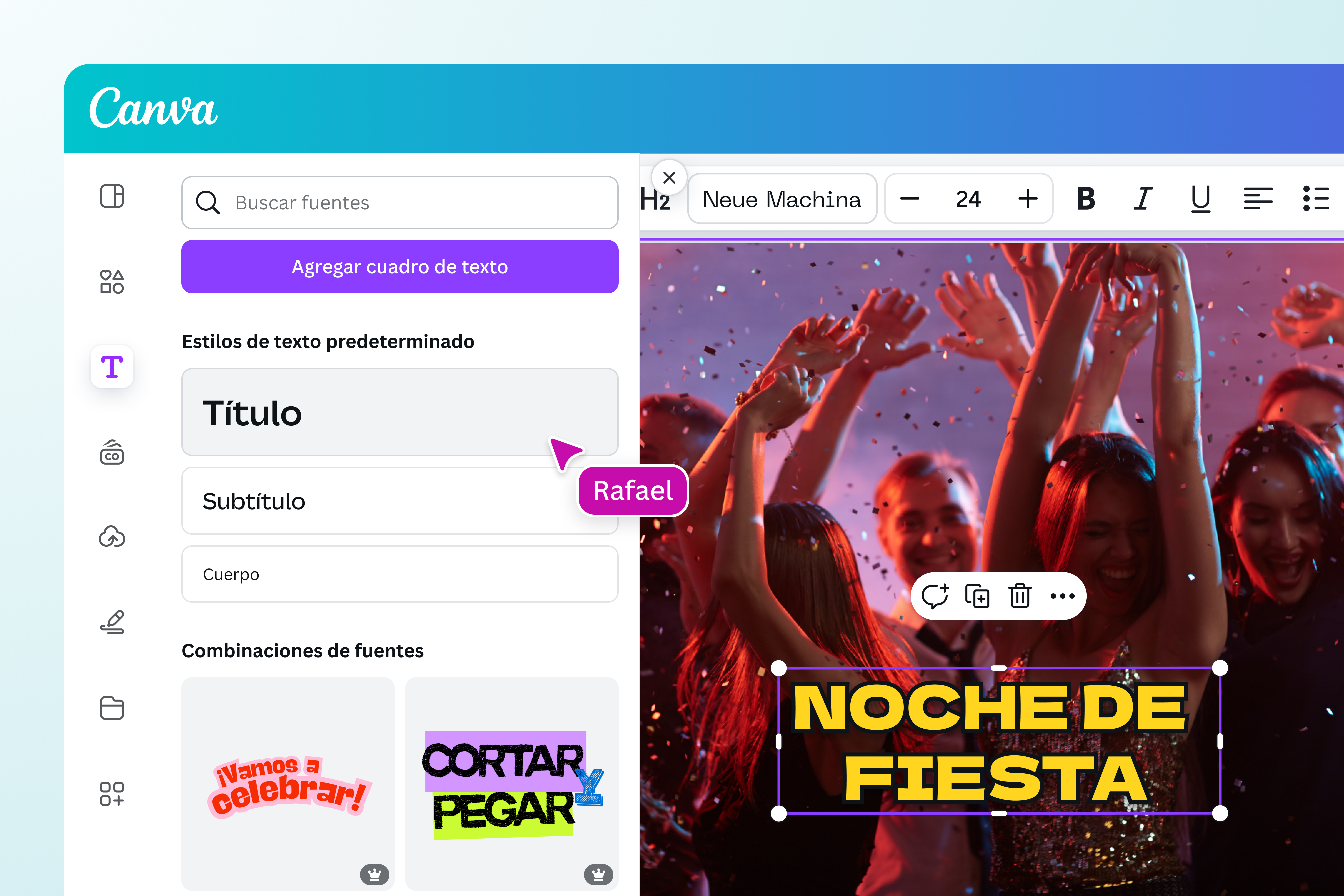Click the font size value 24

pos(969,199)
